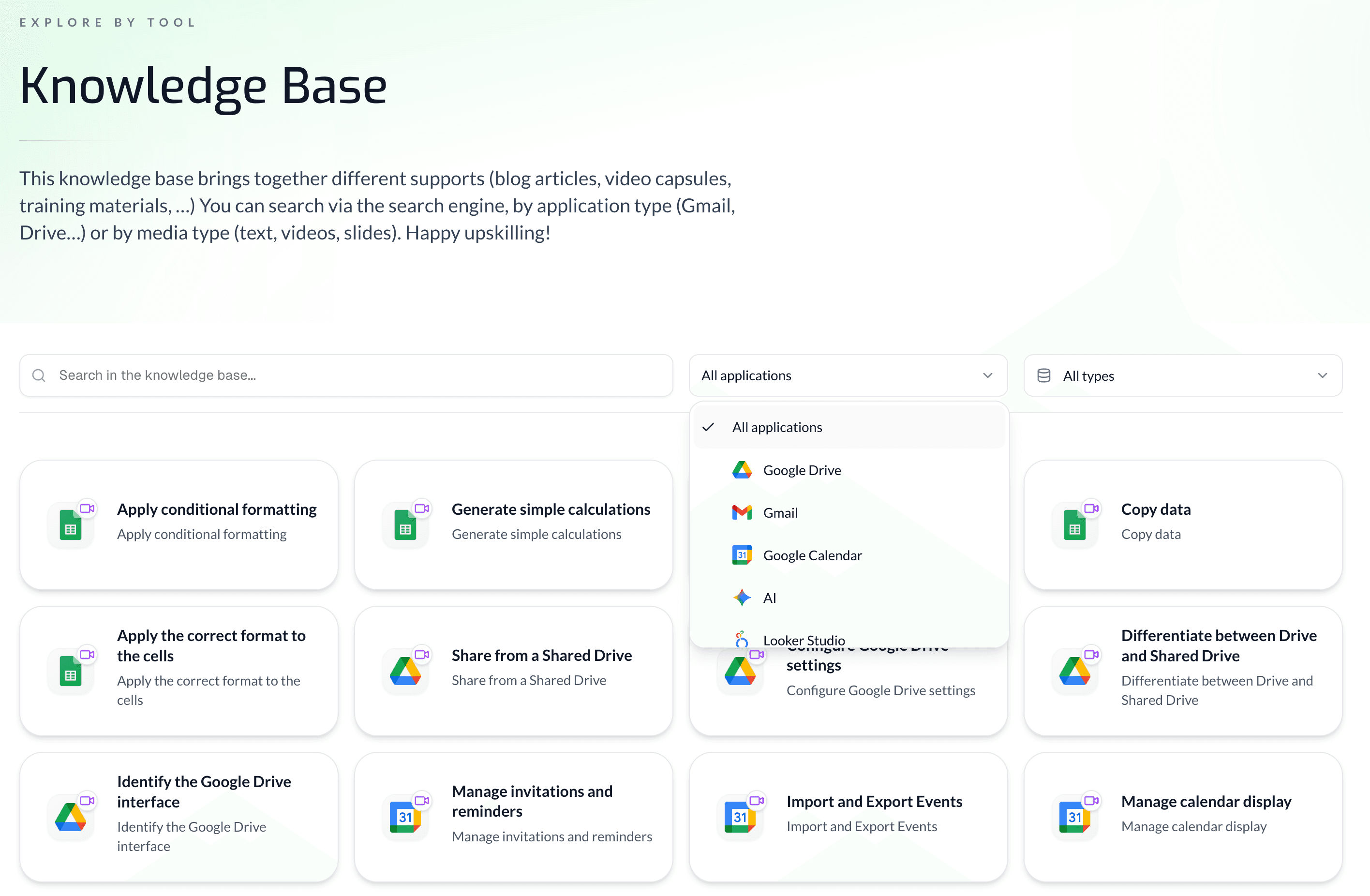Click the Sheets icon on Apply conditional formatting card
The image size is (1370, 896).
tap(72, 524)
